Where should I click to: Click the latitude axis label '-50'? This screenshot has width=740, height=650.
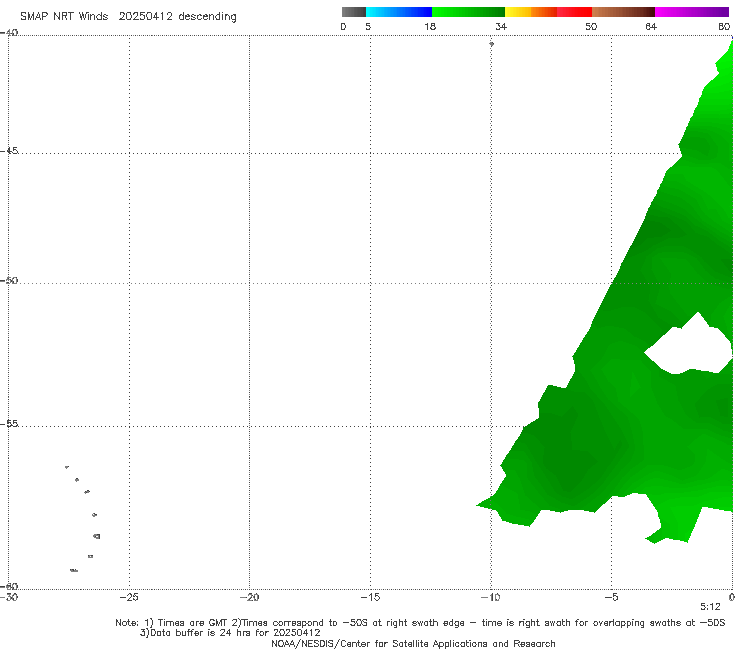click(9, 280)
